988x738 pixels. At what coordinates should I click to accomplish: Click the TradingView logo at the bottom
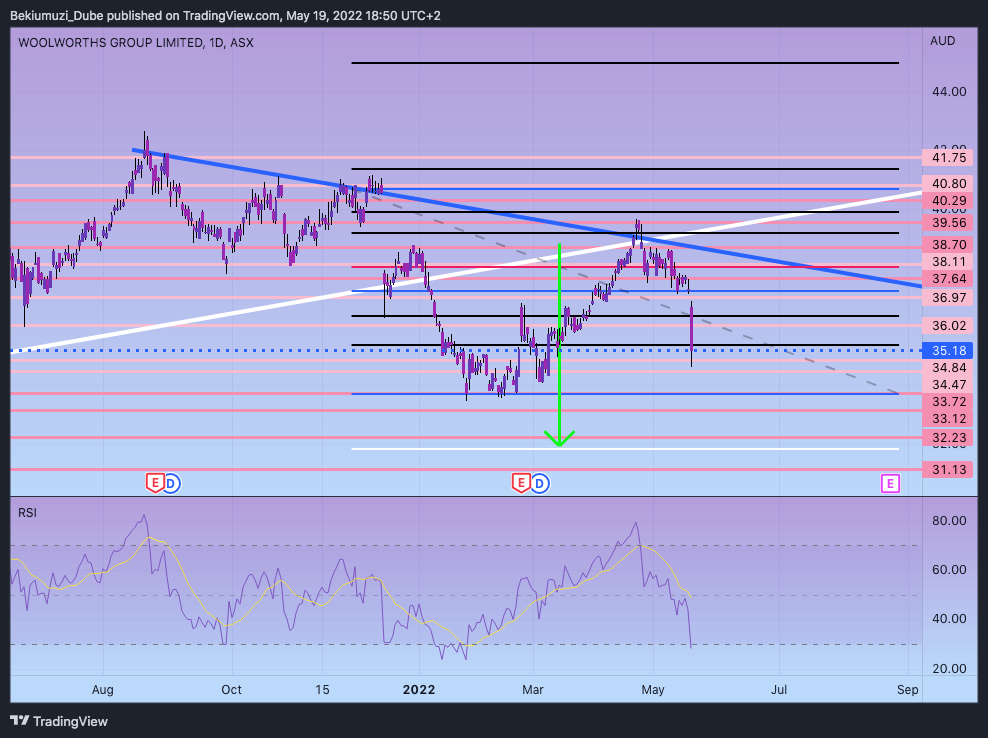pyautogui.click(x=59, y=721)
